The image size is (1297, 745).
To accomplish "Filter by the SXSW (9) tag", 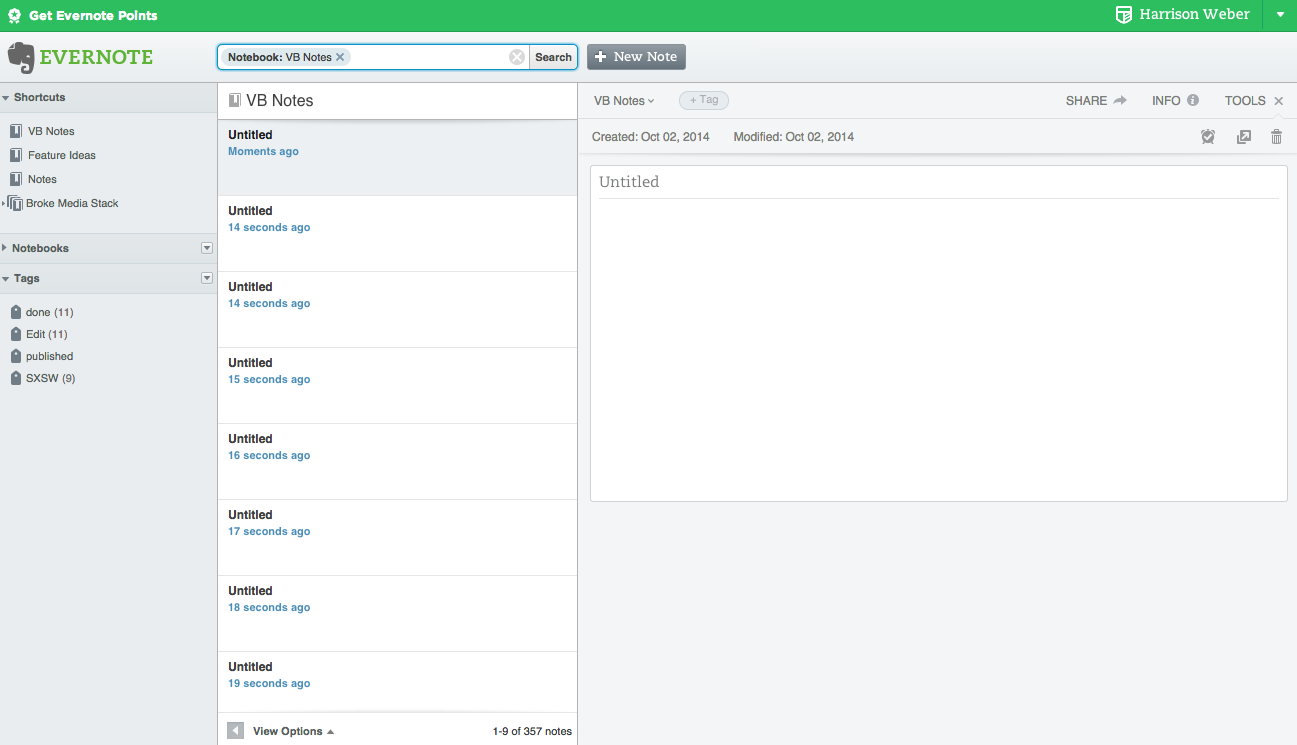I will pos(50,378).
